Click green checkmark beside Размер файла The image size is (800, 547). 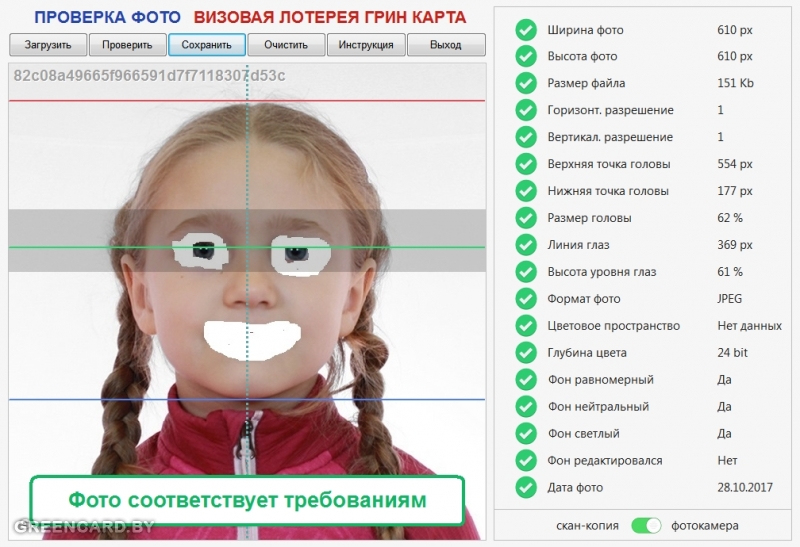coord(526,83)
